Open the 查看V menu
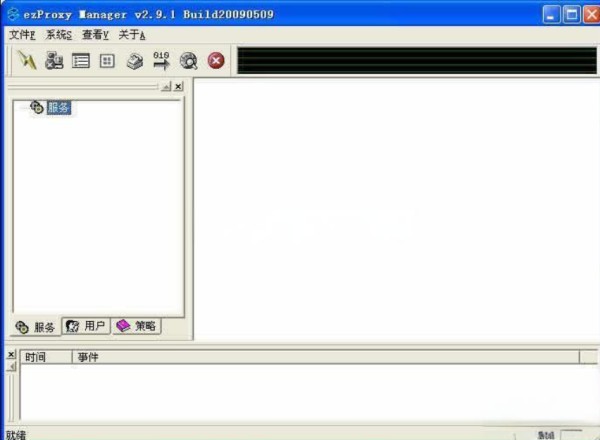600x440 pixels. pos(96,35)
